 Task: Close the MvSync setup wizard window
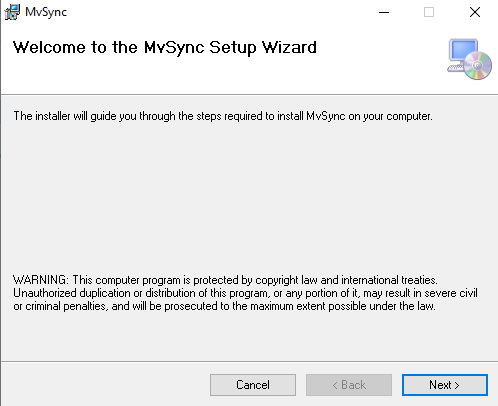point(475,12)
